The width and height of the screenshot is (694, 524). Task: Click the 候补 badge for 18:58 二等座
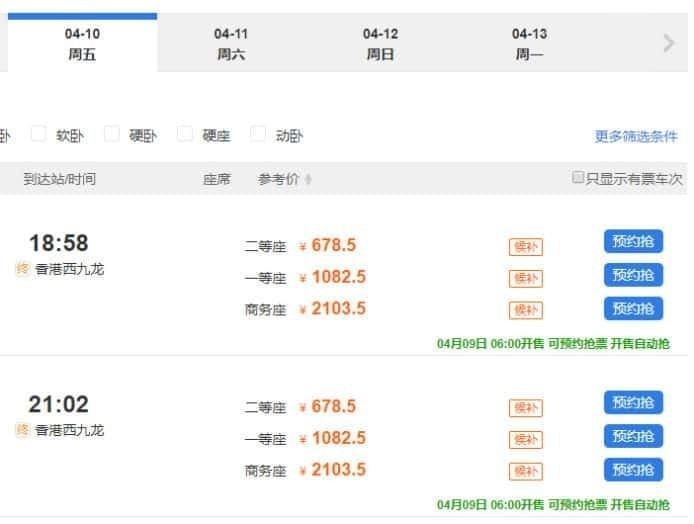[525, 247]
